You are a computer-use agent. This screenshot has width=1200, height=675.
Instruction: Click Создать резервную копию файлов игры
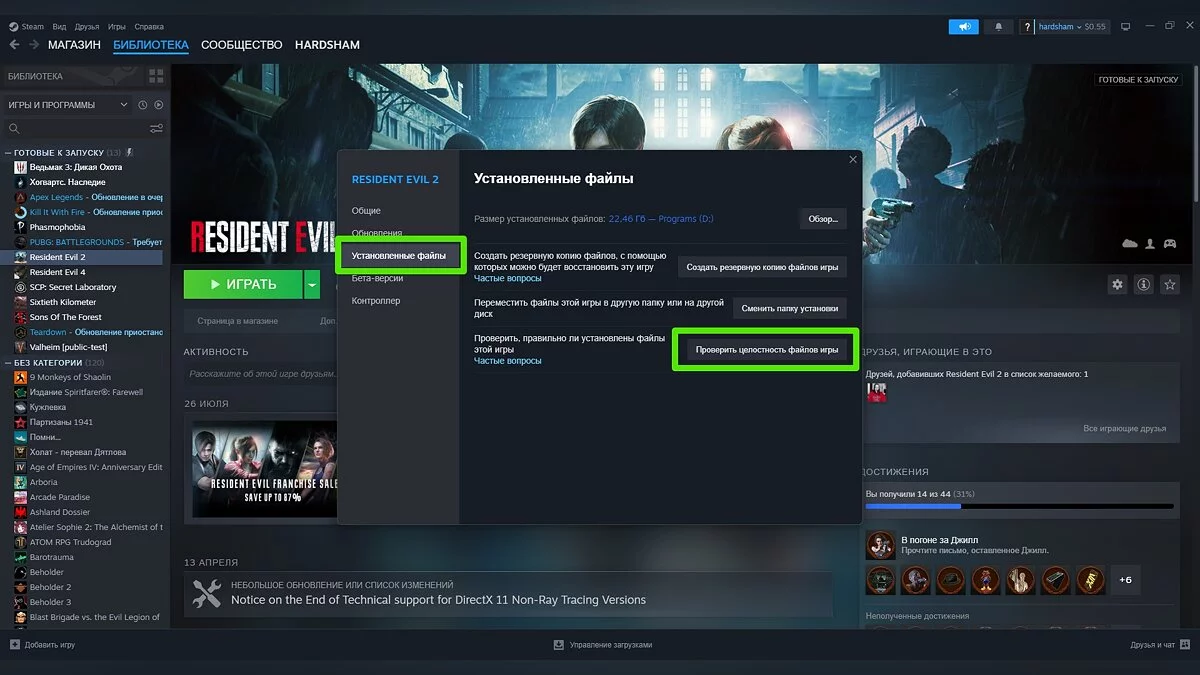[762, 268]
